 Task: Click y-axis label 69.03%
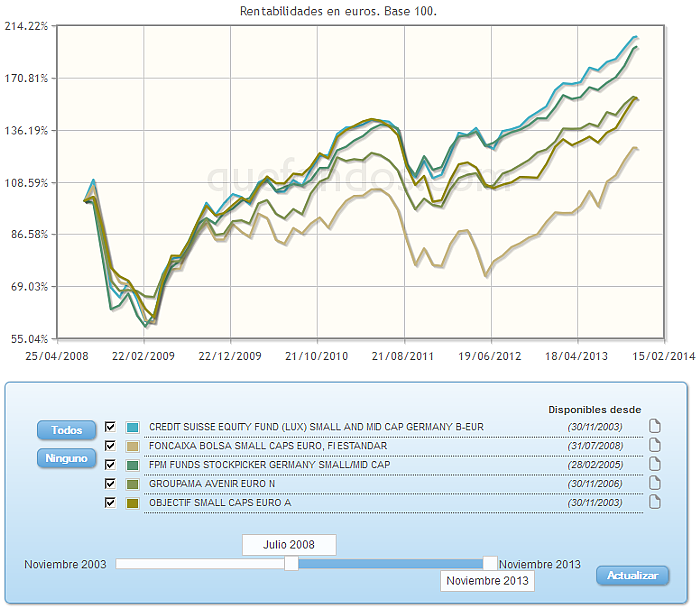pyautogui.click(x=29, y=287)
